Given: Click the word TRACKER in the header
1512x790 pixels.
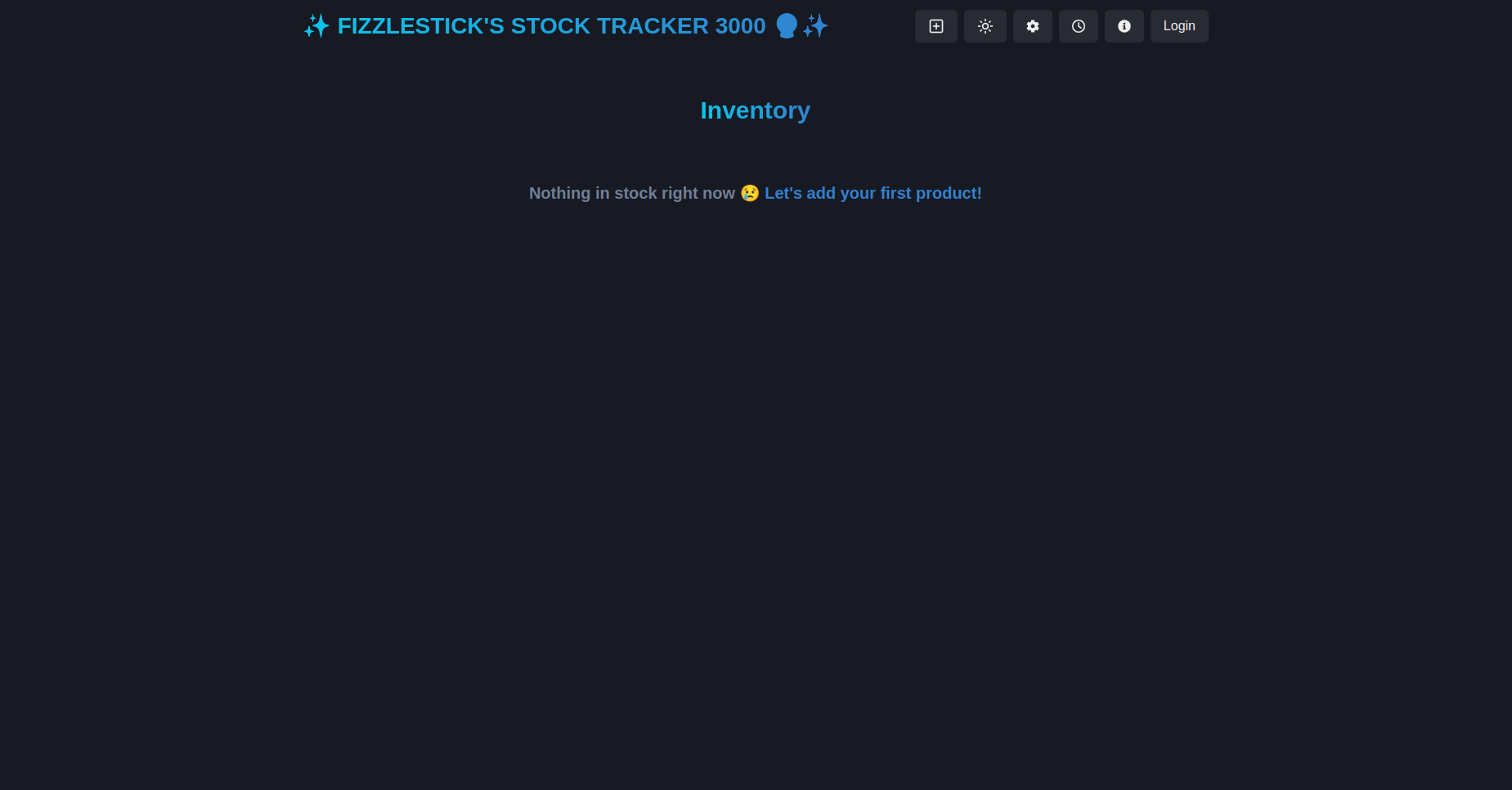Looking at the screenshot, I should click(x=653, y=26).
